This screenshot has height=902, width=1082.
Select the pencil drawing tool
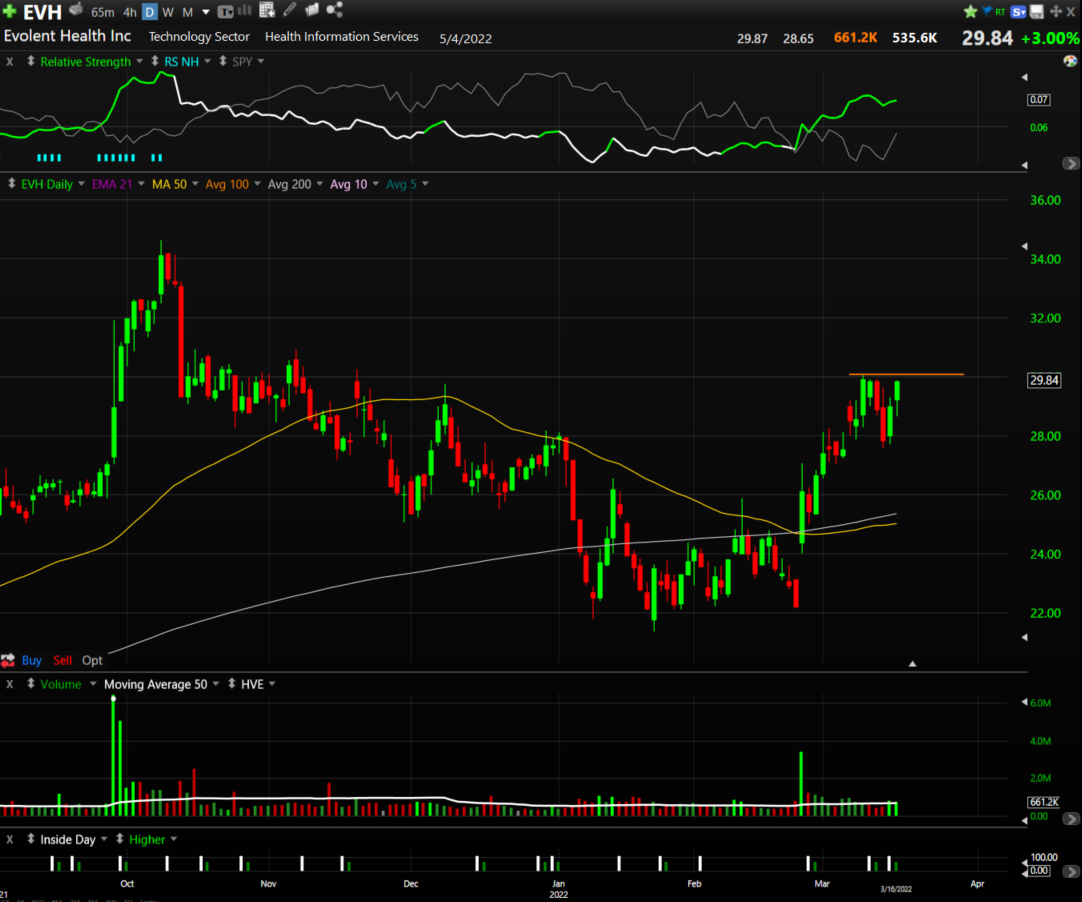point(290,10)
